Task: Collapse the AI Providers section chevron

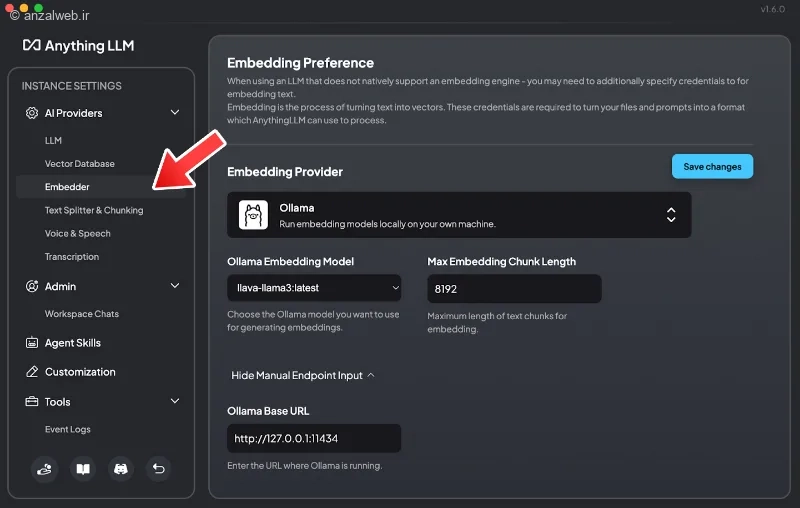Action: click(174, 112)
